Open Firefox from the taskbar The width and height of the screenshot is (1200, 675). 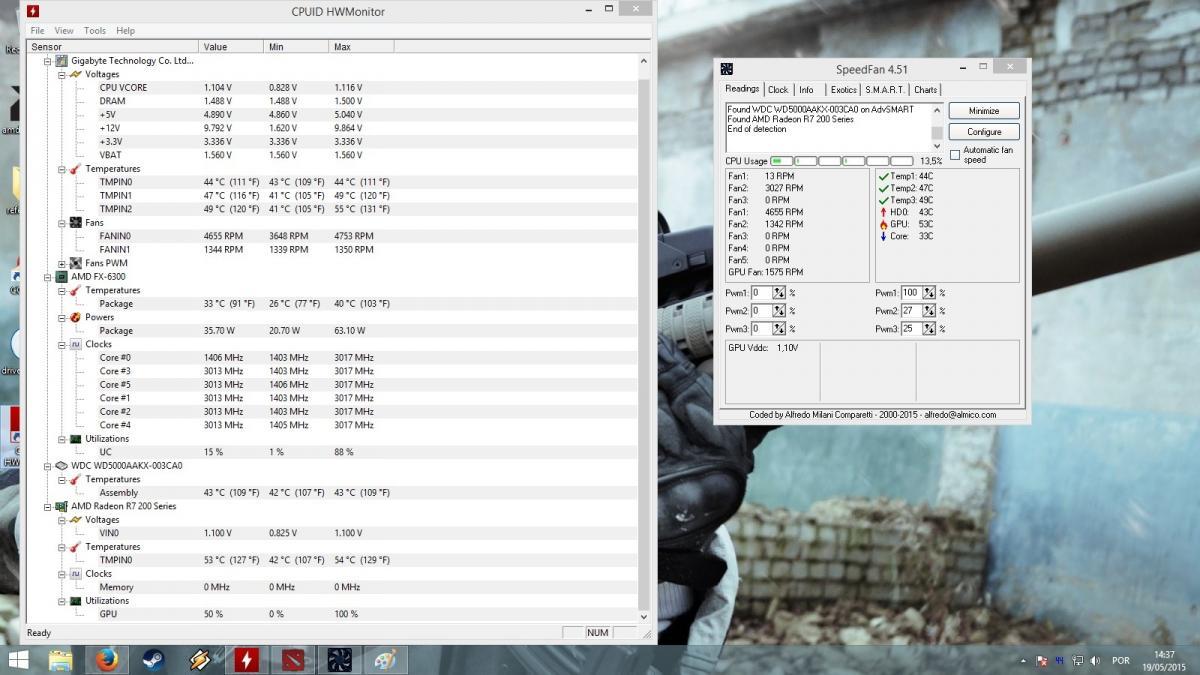click(107, 660)
